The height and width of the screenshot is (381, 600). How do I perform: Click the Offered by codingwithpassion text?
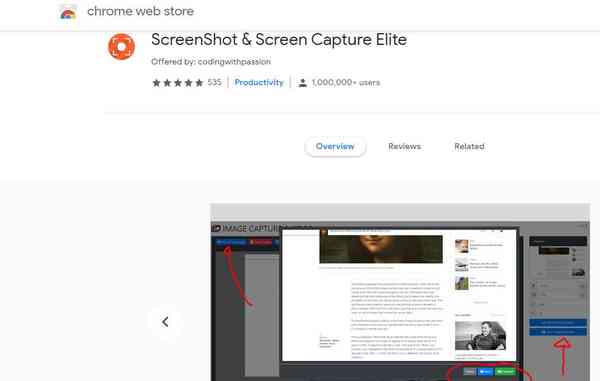click(x=211, y=62)
